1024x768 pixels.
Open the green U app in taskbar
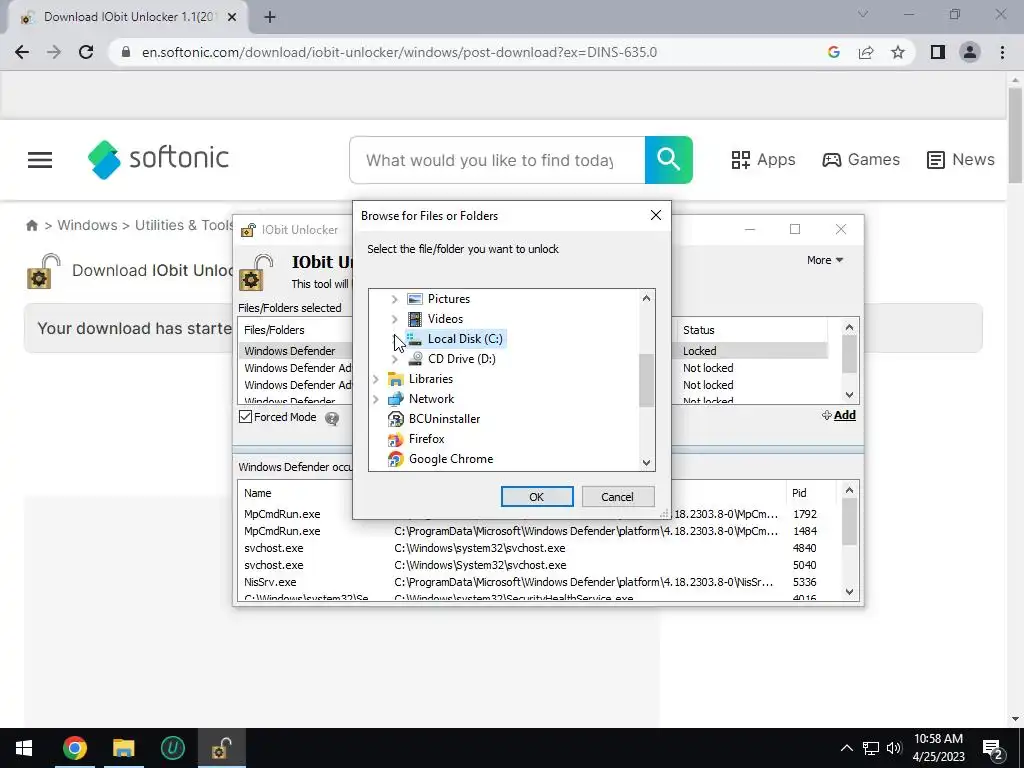172,748
